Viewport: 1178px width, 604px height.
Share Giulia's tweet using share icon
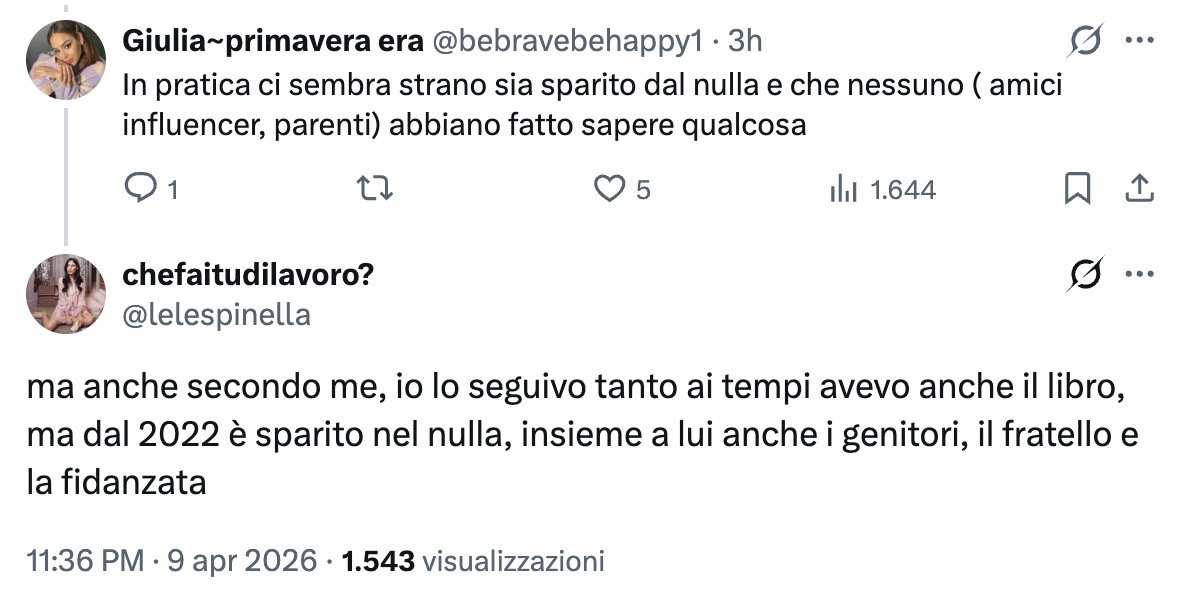1137,188
